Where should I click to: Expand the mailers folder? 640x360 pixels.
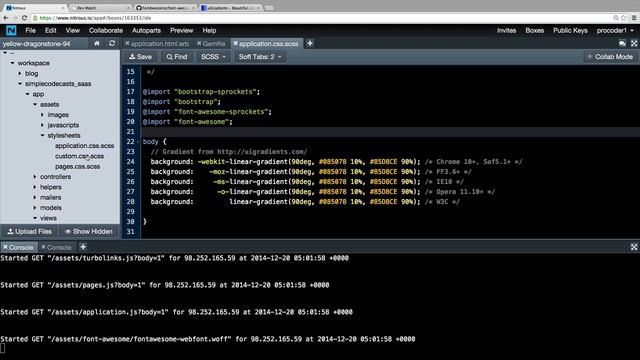[x=35, y=197]
